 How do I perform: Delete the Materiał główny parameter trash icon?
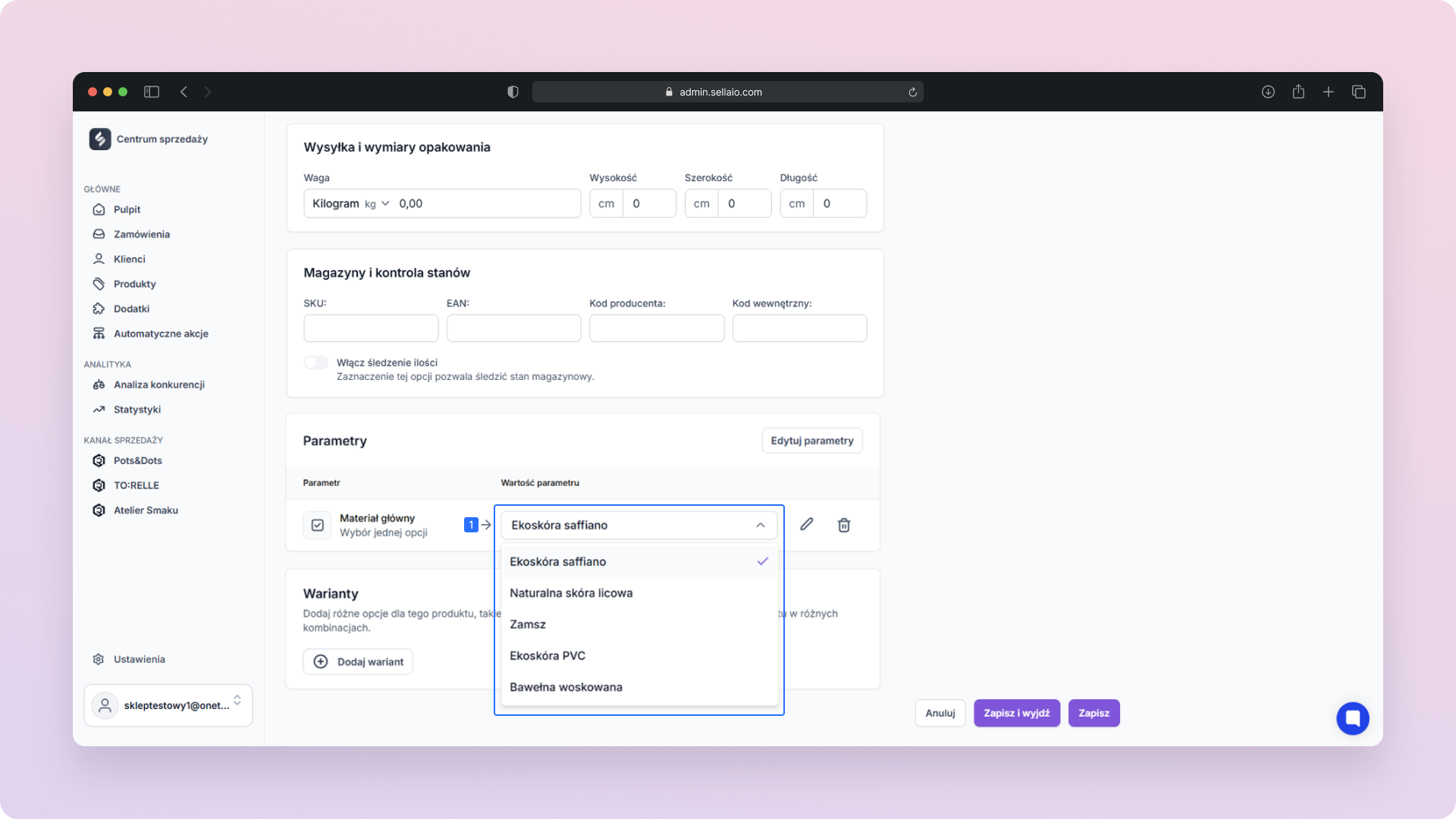click(844, 525)
